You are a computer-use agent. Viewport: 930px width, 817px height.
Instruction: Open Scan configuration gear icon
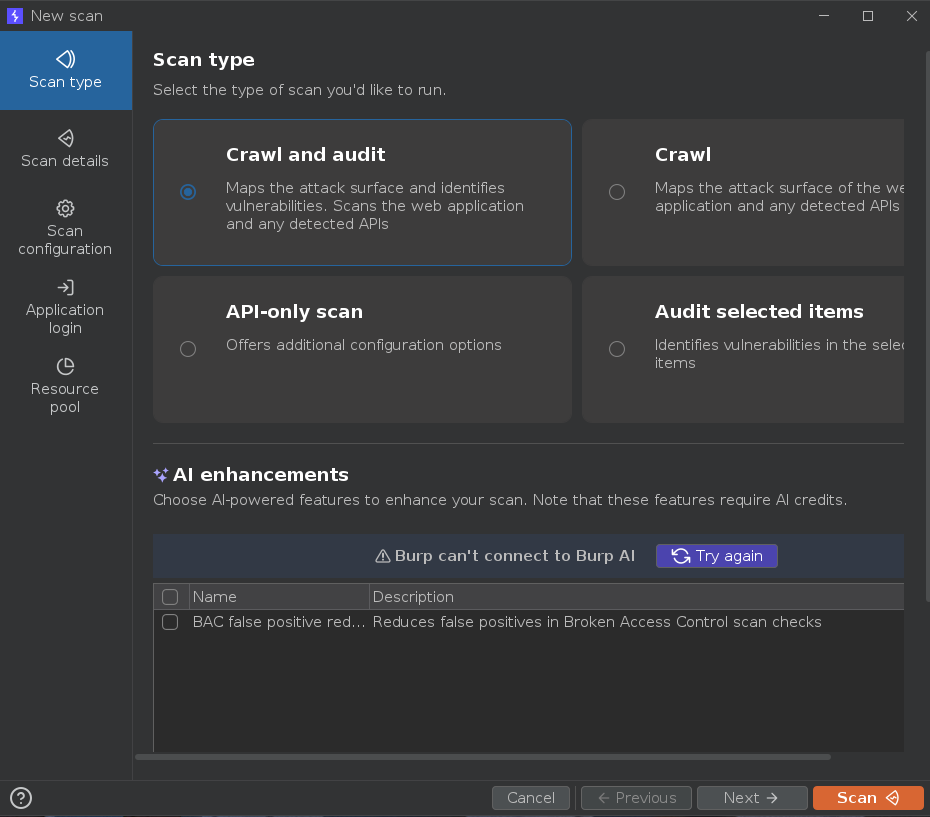(x=65, y=208)
